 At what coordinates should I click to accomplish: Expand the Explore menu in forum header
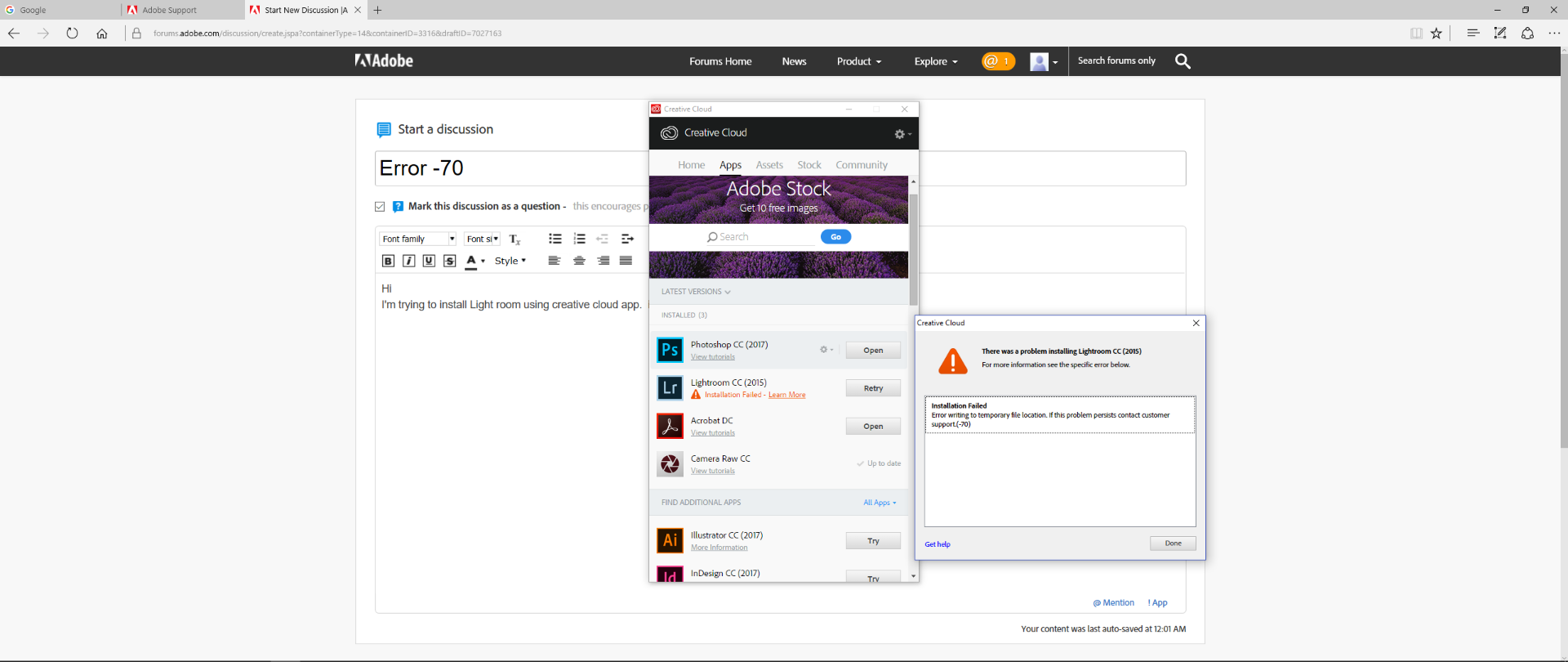(936, 61)
